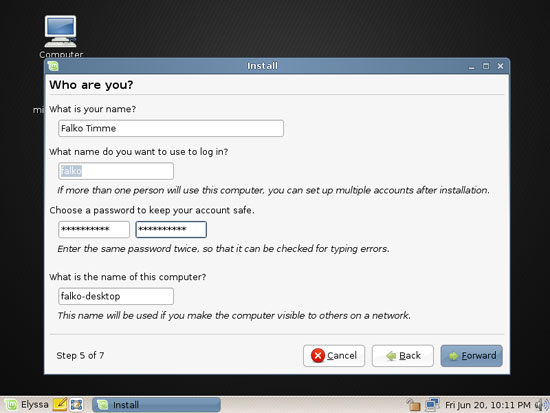This screenshot has height=413, width=550.
Task: Click the show desktop panel icon
Action: 76,405
